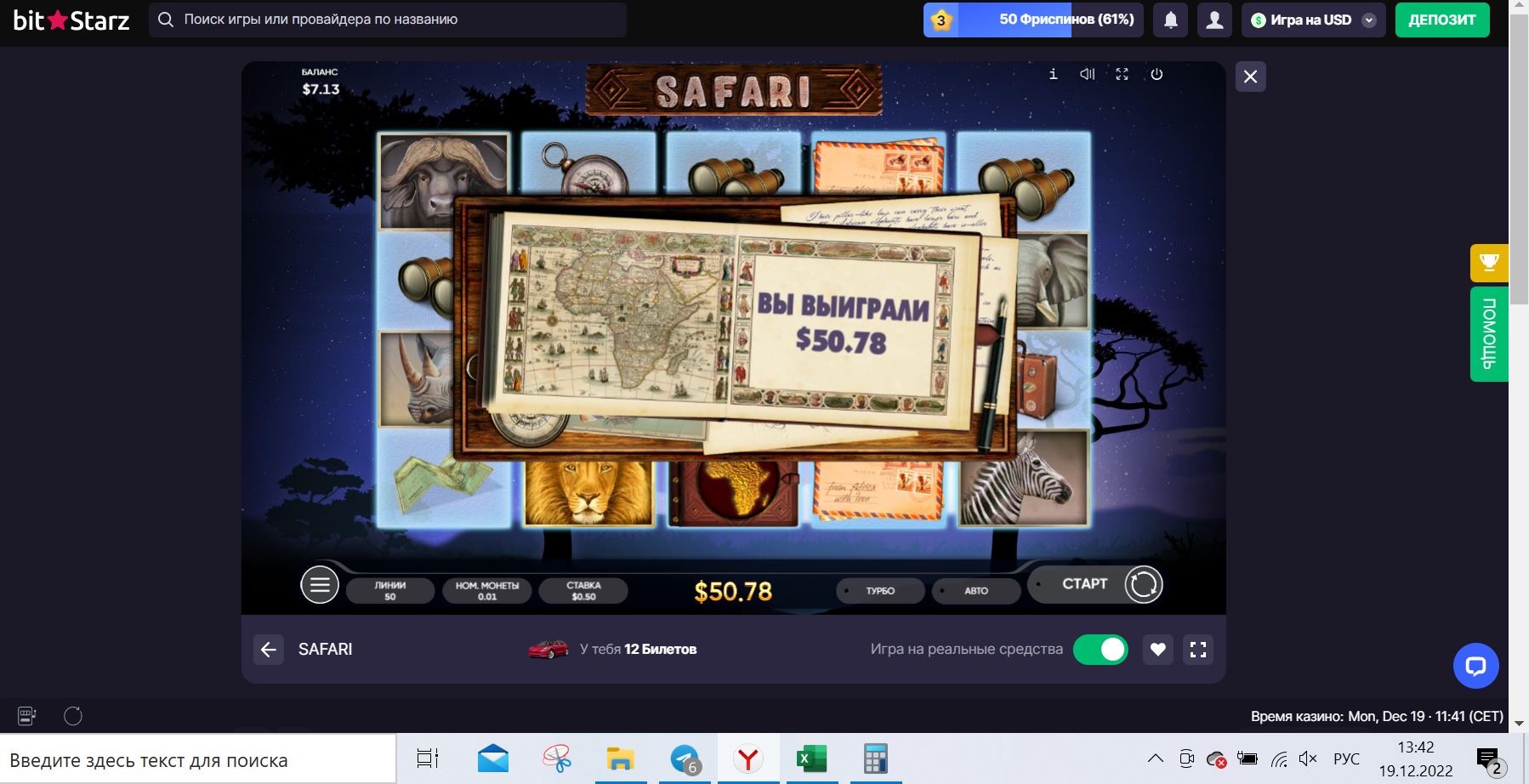Screen dimensions: 1529x784
Task: Change the Ставка $0.50 setting
Action: tap(583, 590)
